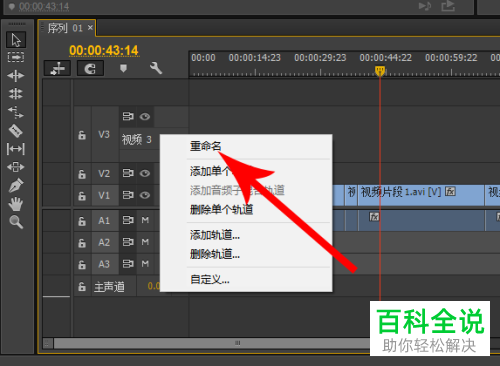Select the Rate Stretch tool
Screen dimensions: 500x366
[x=16, y=112]
